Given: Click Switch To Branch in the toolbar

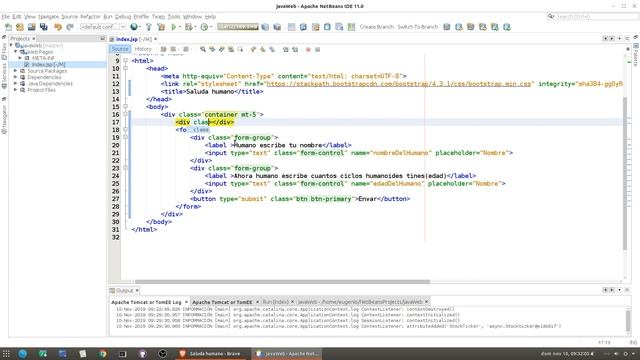Looking at the screenshot, I should click(418, 27).
